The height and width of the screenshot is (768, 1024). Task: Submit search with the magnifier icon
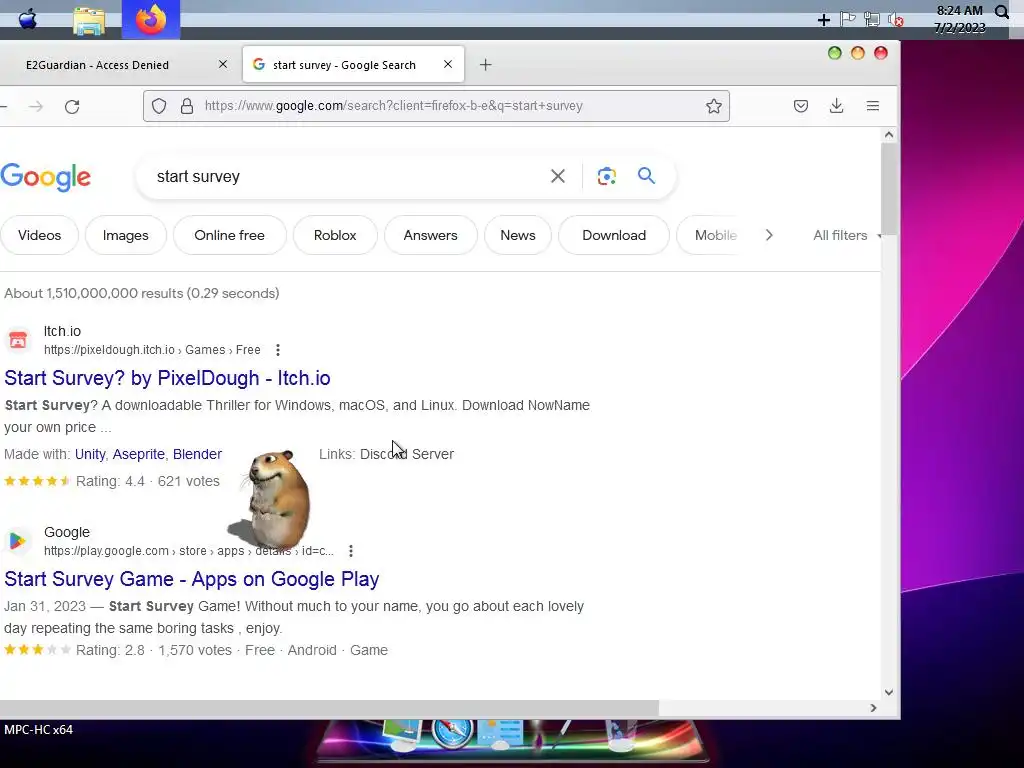pyautogui.click(x=646, y=175)
